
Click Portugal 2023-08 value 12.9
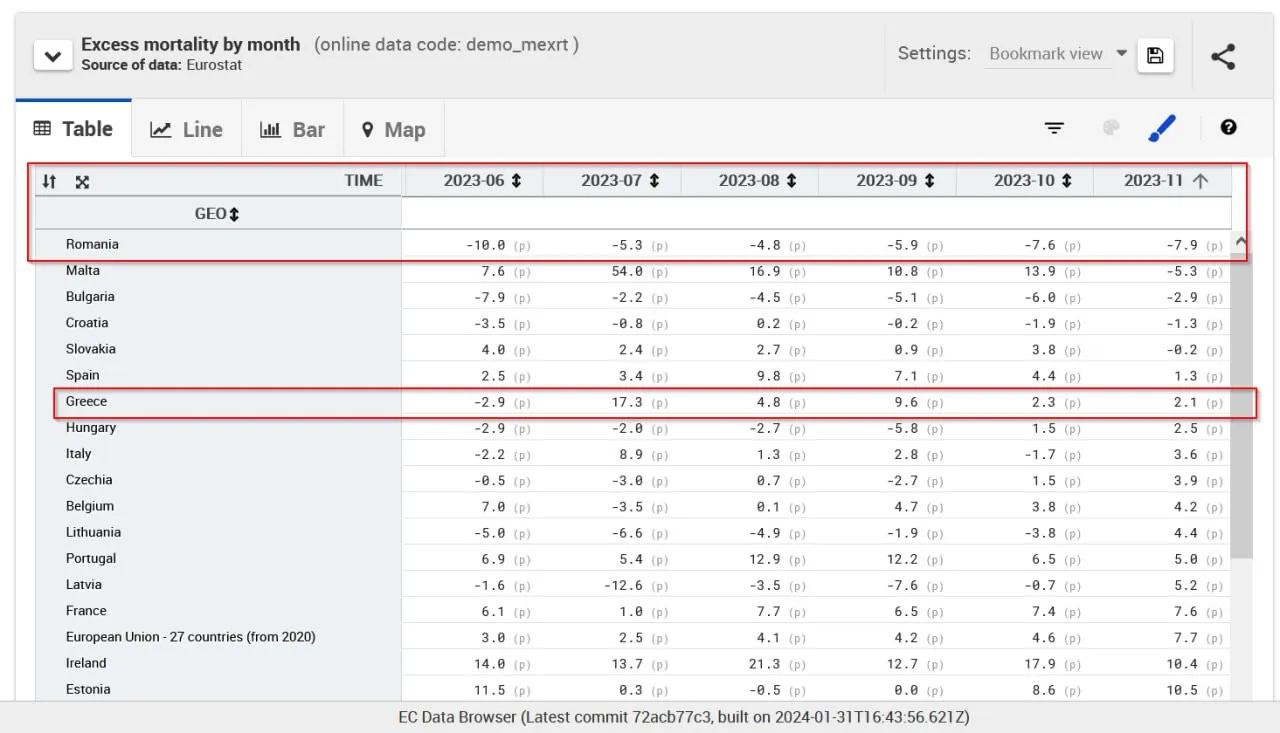pos(764,559)
